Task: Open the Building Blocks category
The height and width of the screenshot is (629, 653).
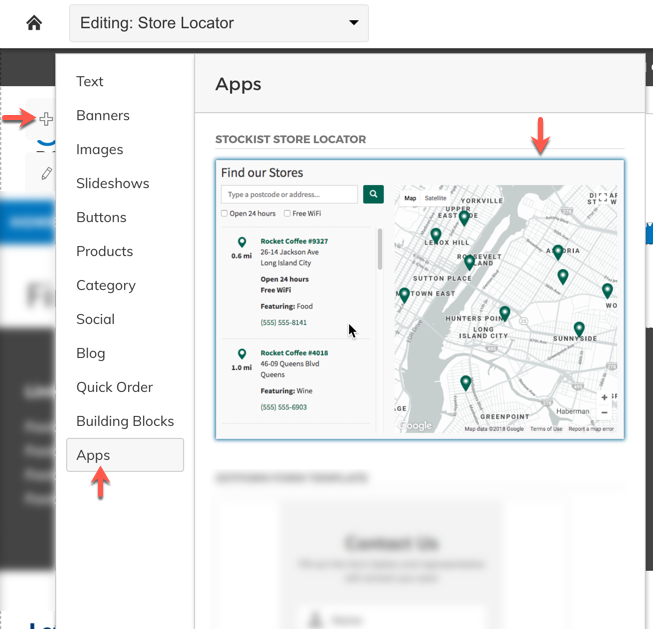Action: [125, 421]
